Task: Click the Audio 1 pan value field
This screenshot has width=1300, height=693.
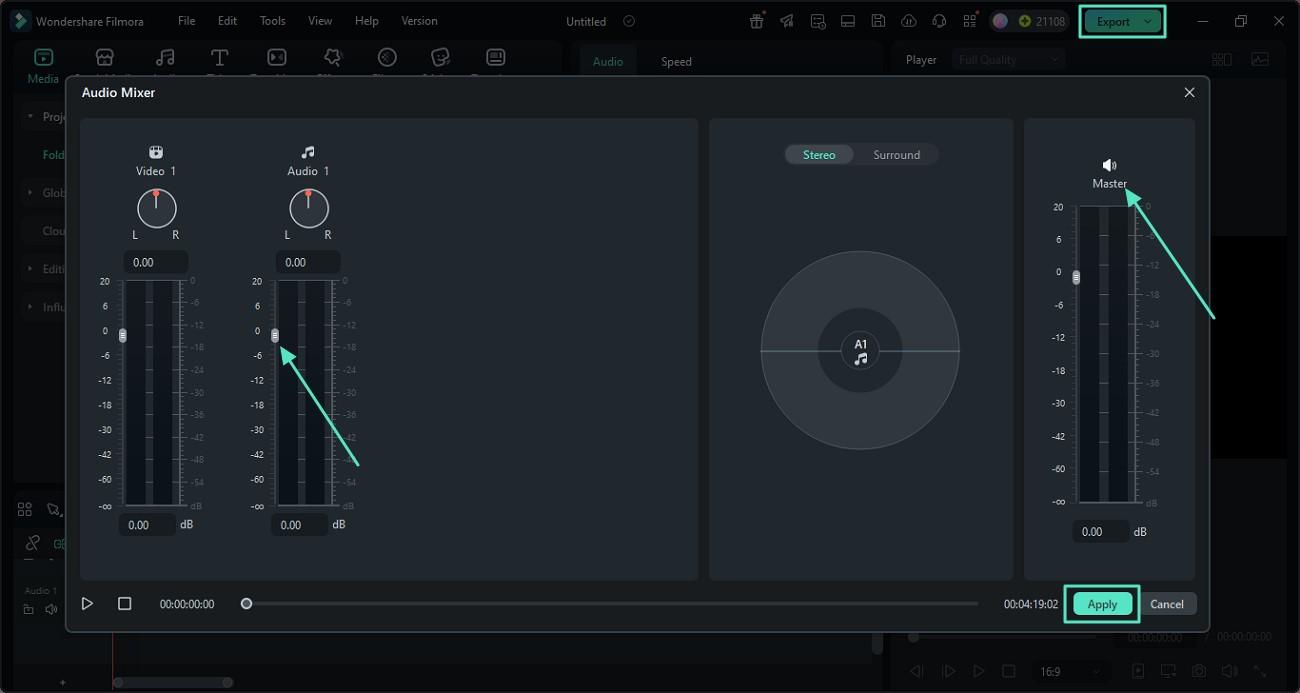Action: 308,262
